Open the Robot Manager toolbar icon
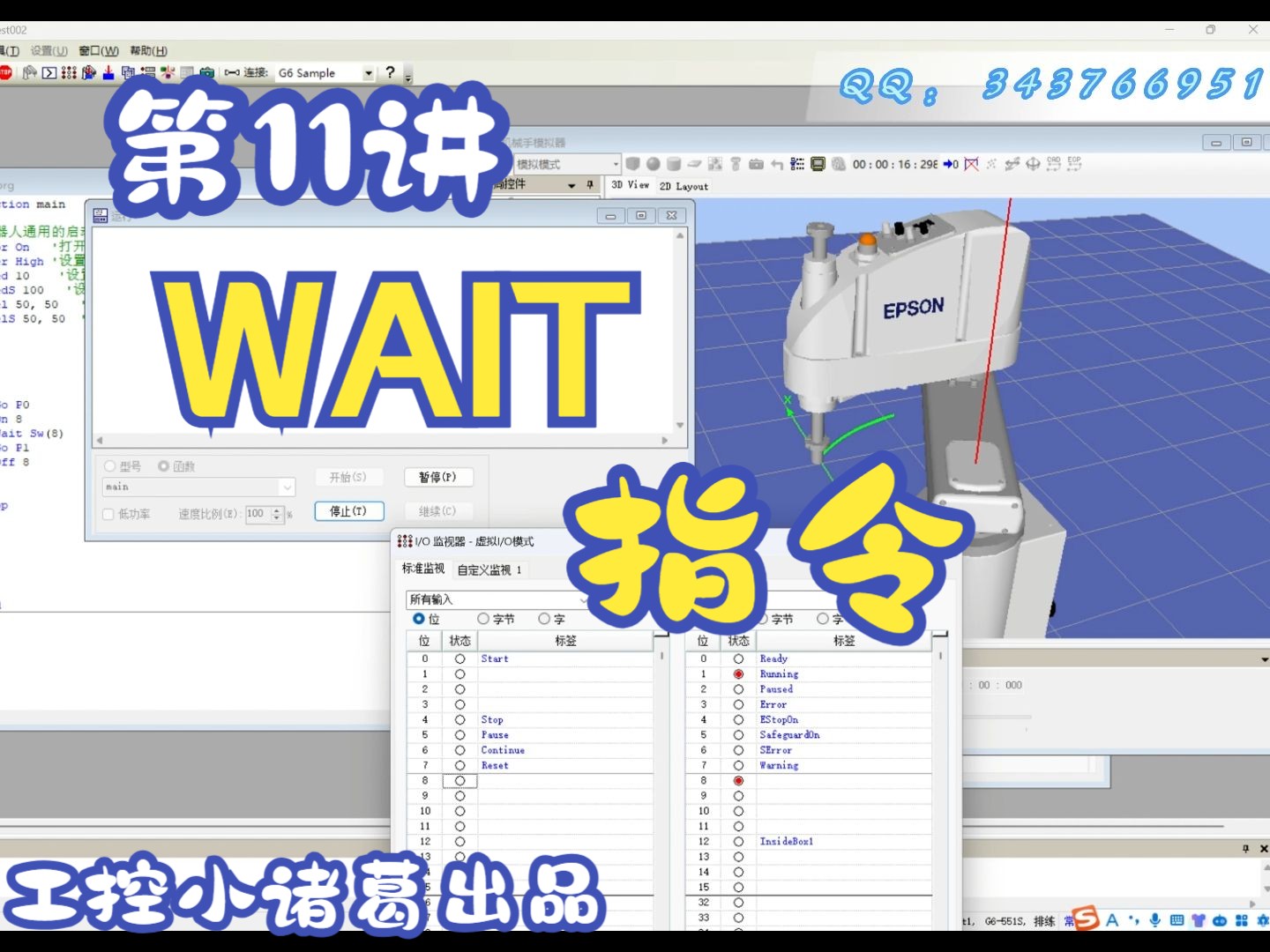1270x952 pixels. point(30,73)
